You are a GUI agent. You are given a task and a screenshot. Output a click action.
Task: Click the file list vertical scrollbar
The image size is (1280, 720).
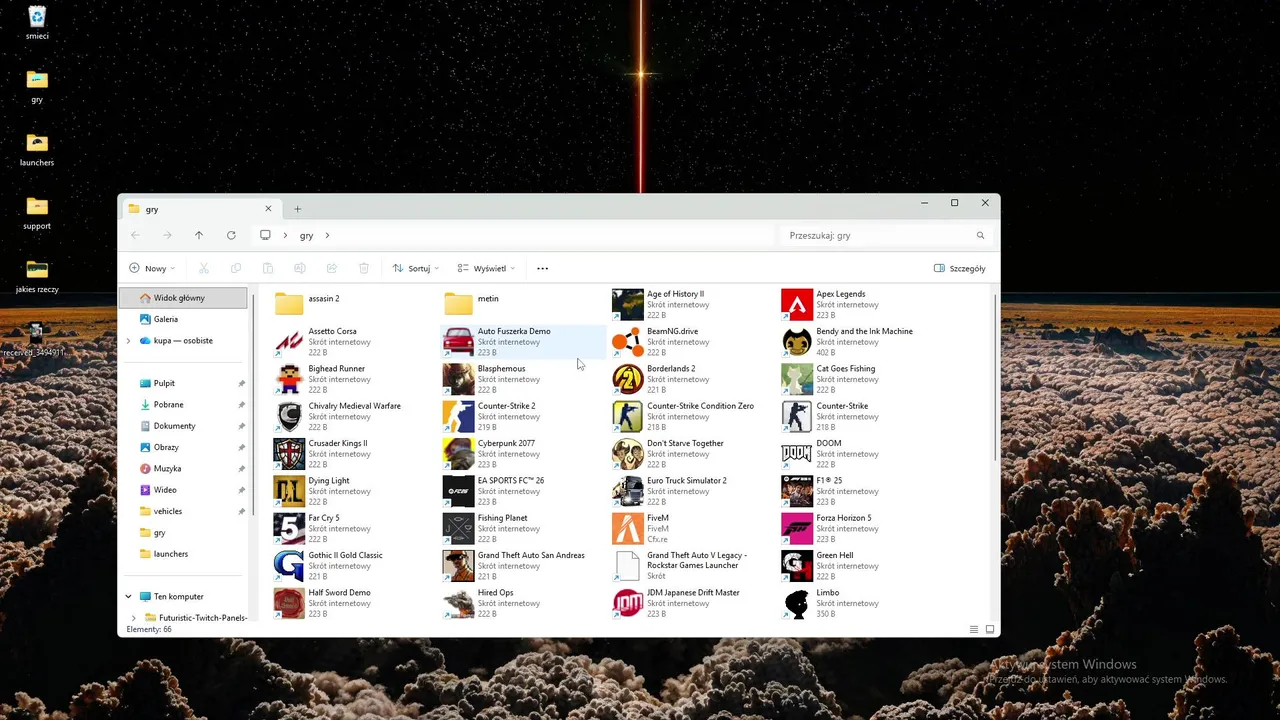coord(995,378)
